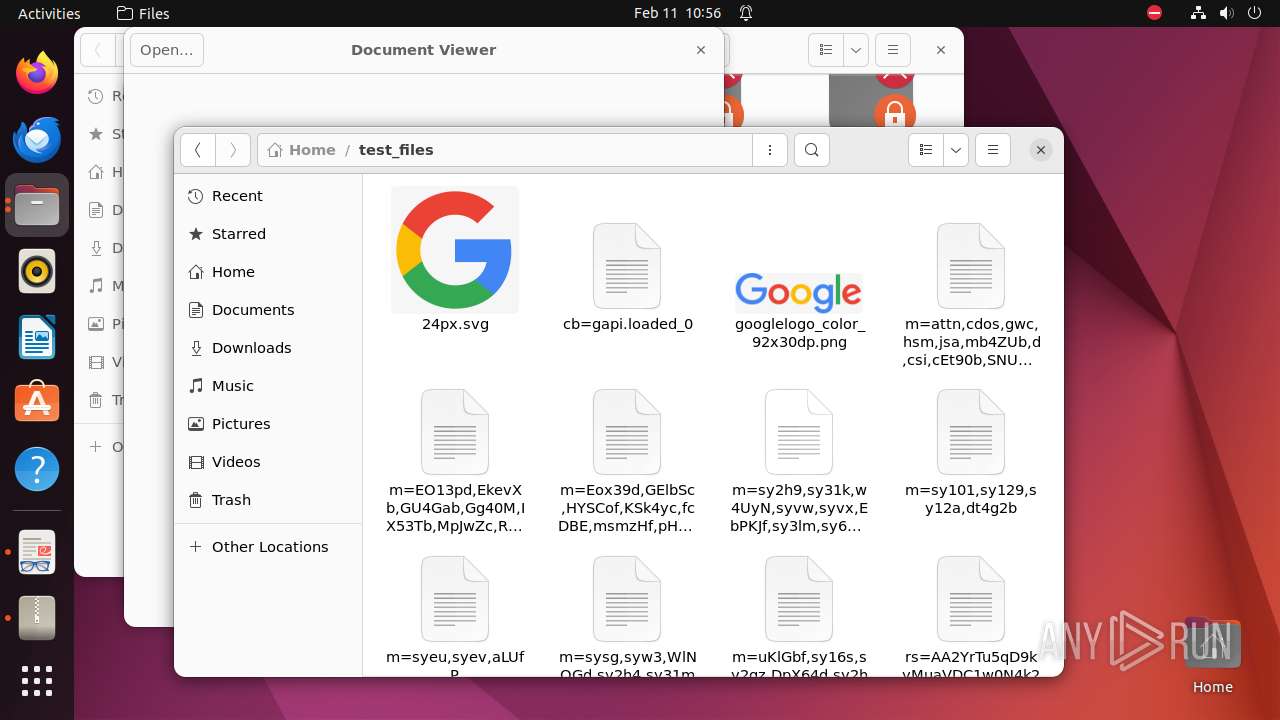Open Music in the sidebar
The height and width of the screenshot is (720, 1280).
click(268, 386)
